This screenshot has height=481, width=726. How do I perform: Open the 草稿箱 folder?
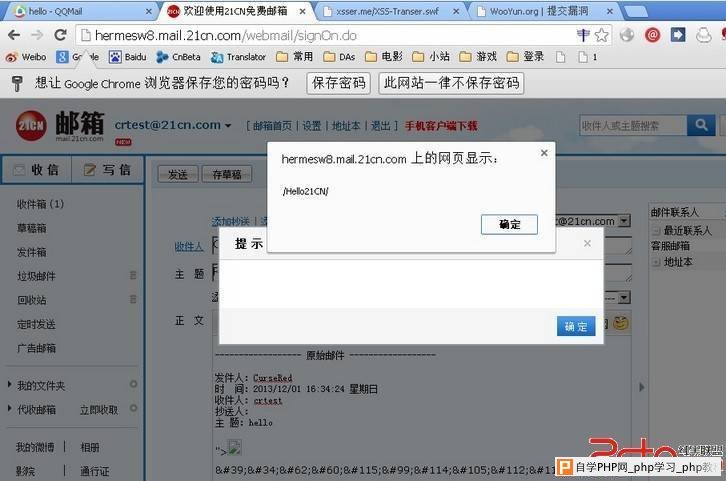[31, 228]
